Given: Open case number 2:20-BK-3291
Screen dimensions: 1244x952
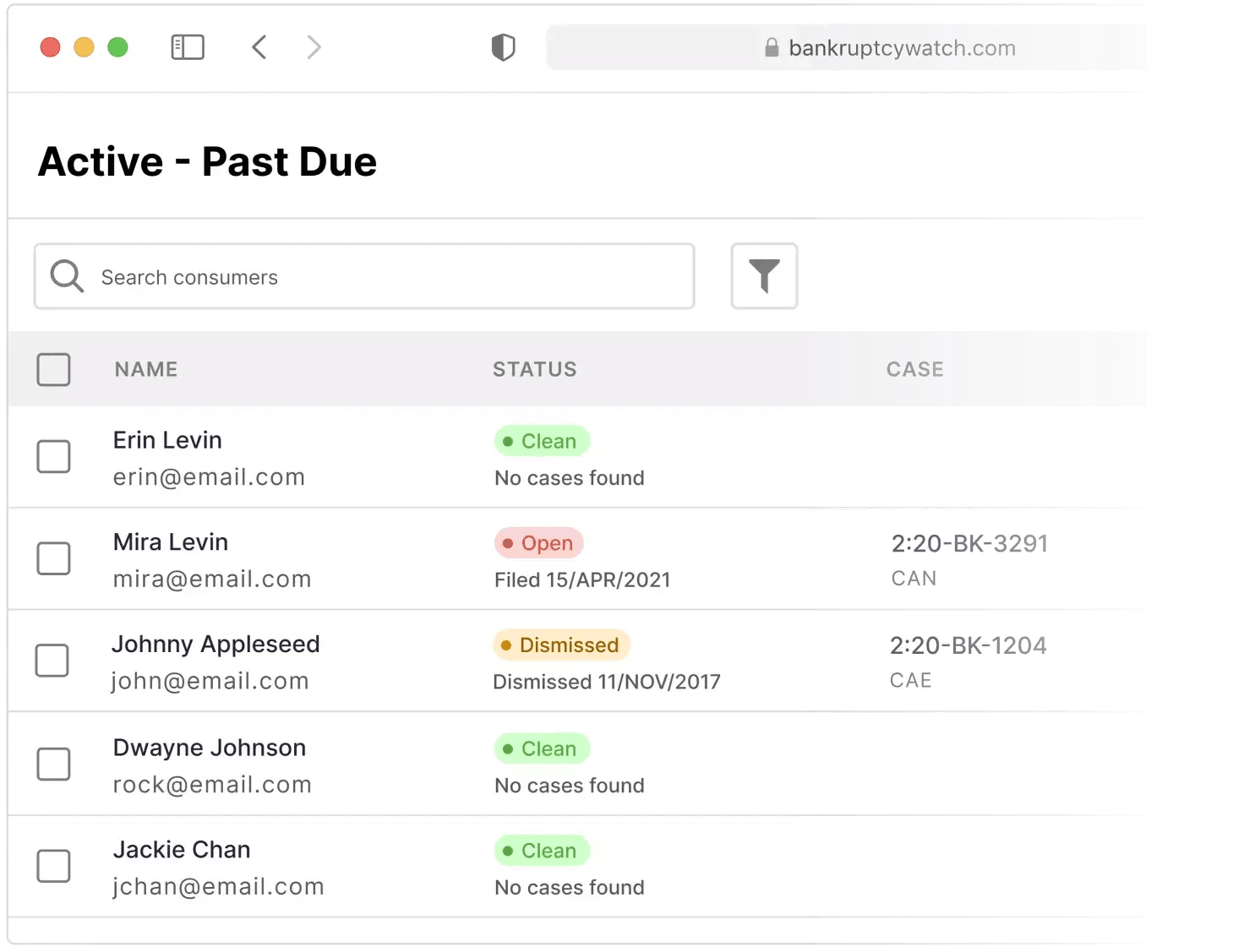Looking at the screenshot, I should (x=969, y=543).
